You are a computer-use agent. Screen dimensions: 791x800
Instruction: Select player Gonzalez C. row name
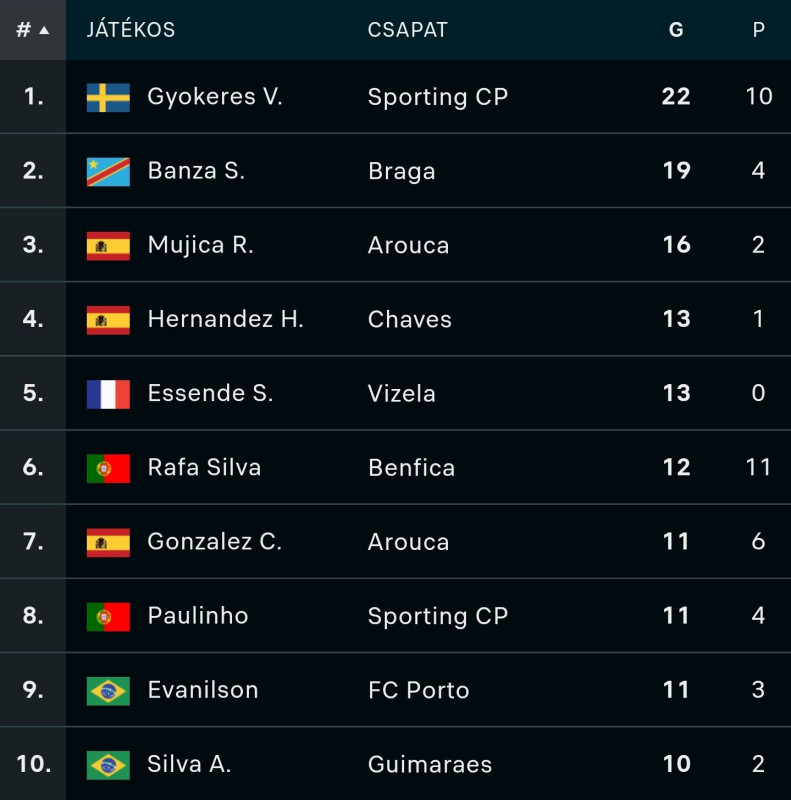214,541
